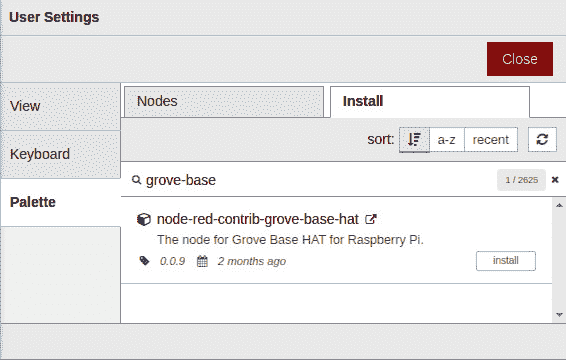Open the Keyboard settings section
Screen dimensions: 566x360
point(61,154)
